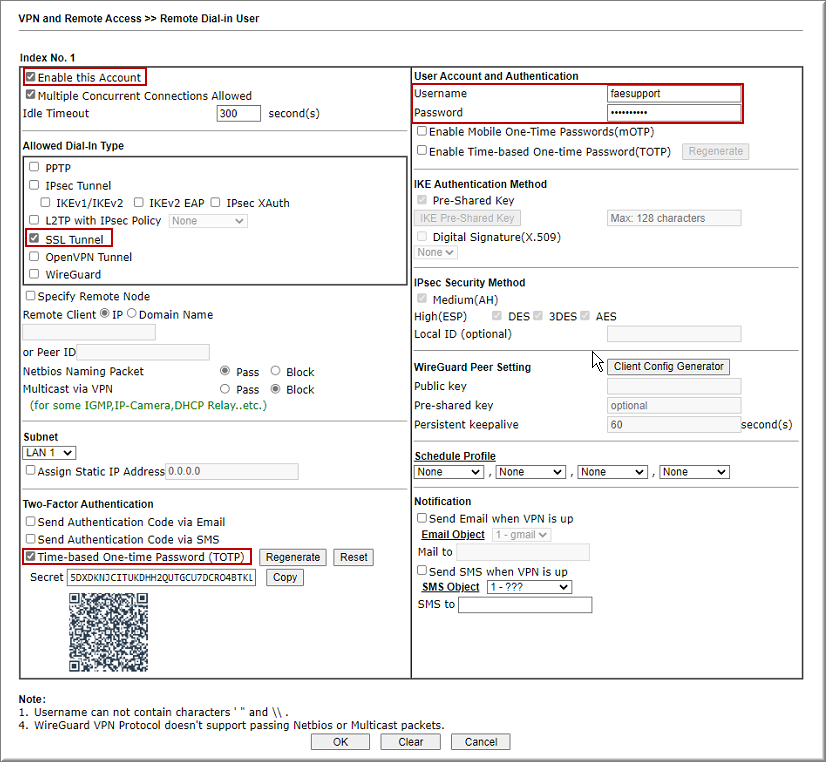Check Assign Static IP Address
This screenshot has height=762, width=826.
tap(31, 470)
